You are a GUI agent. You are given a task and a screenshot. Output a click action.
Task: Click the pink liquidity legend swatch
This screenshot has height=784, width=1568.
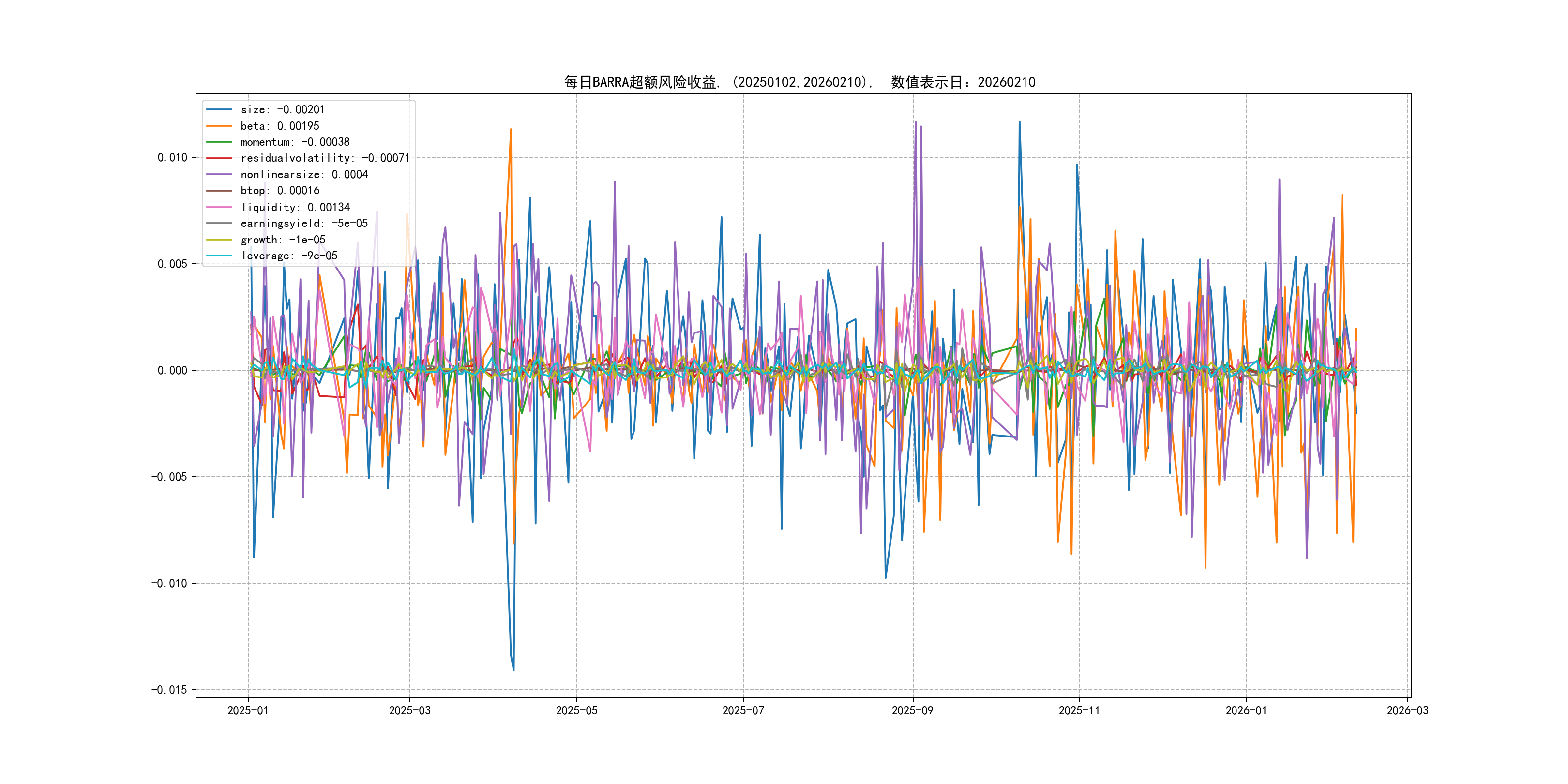click(x=219, y=207)
